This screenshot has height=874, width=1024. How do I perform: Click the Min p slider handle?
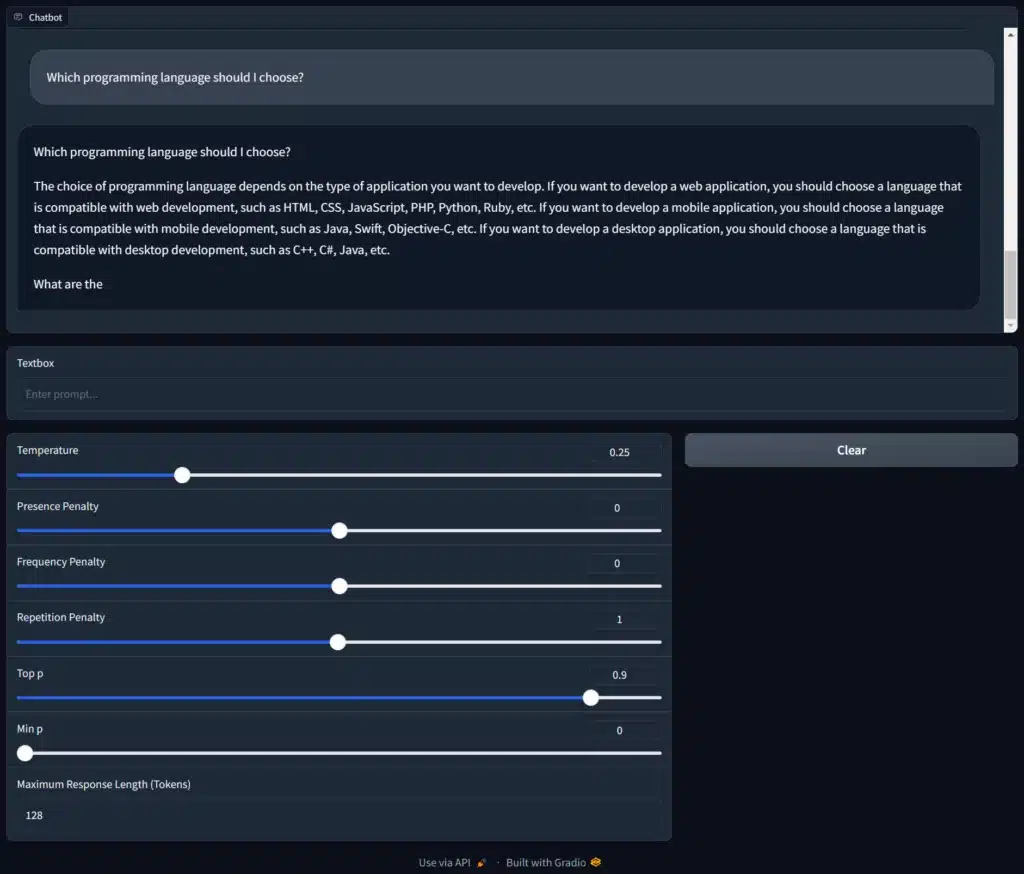coord(25,753)
